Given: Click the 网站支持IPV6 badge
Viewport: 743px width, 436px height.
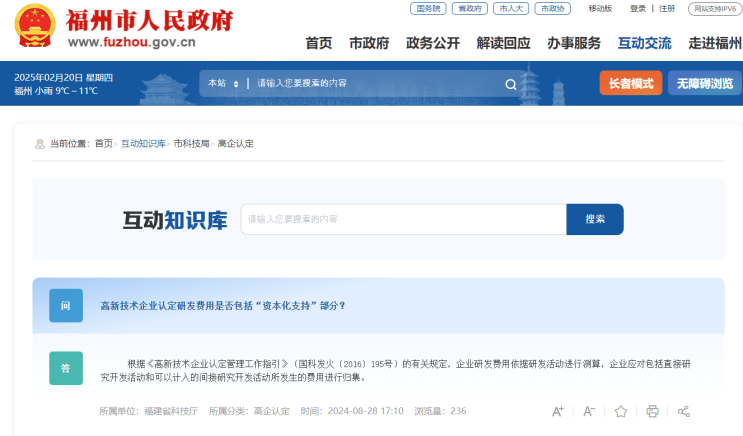Looking at the screenshot, I should [715, 9].
